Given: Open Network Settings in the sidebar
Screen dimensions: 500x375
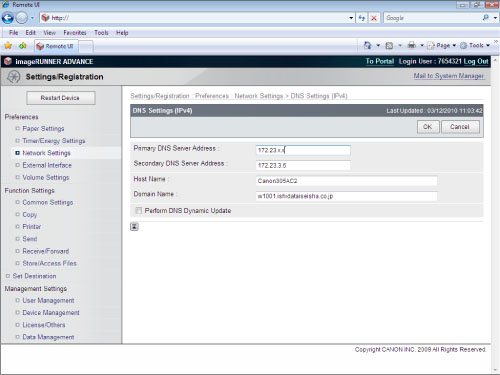Looking at the screenshot, I should tap(46, 153).
